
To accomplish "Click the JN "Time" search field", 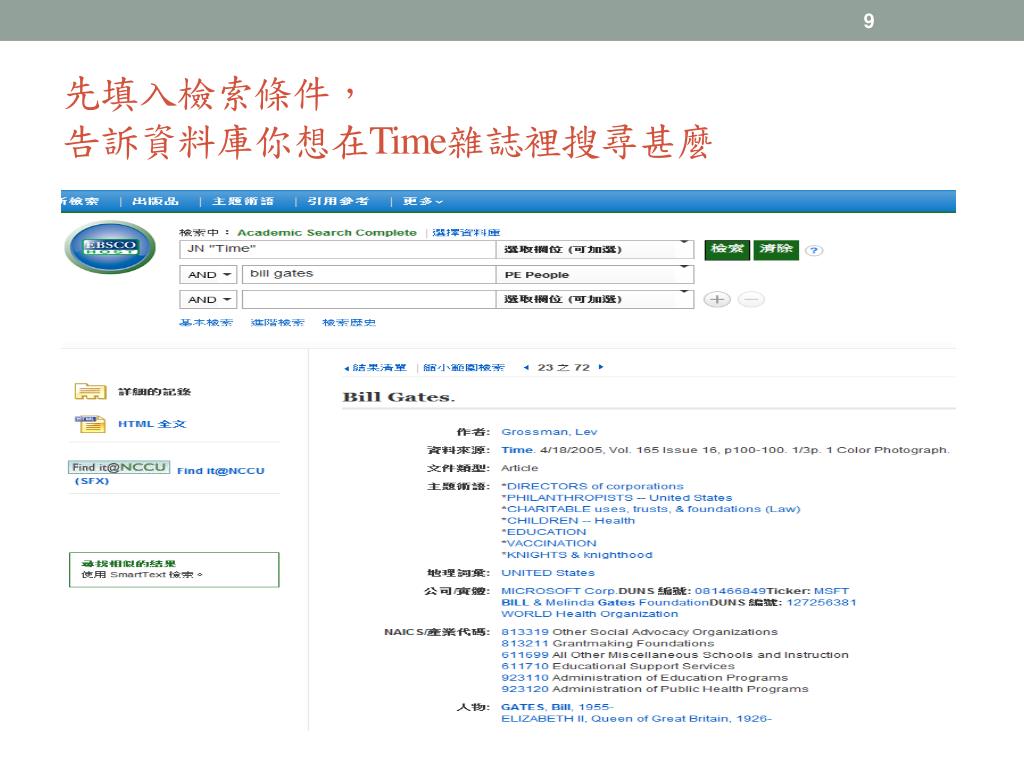I will 338,249.
